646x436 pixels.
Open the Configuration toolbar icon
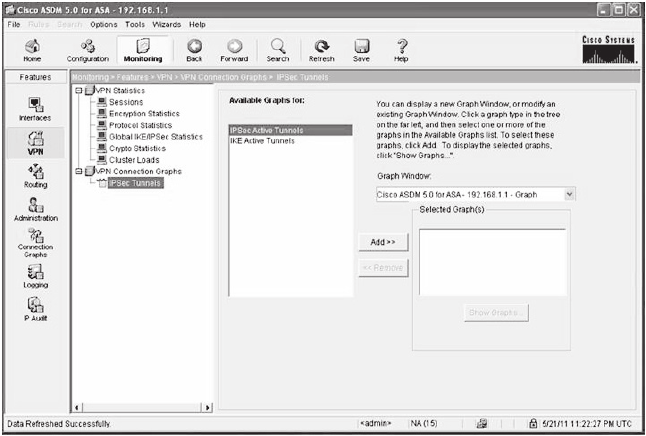[88, 50]
